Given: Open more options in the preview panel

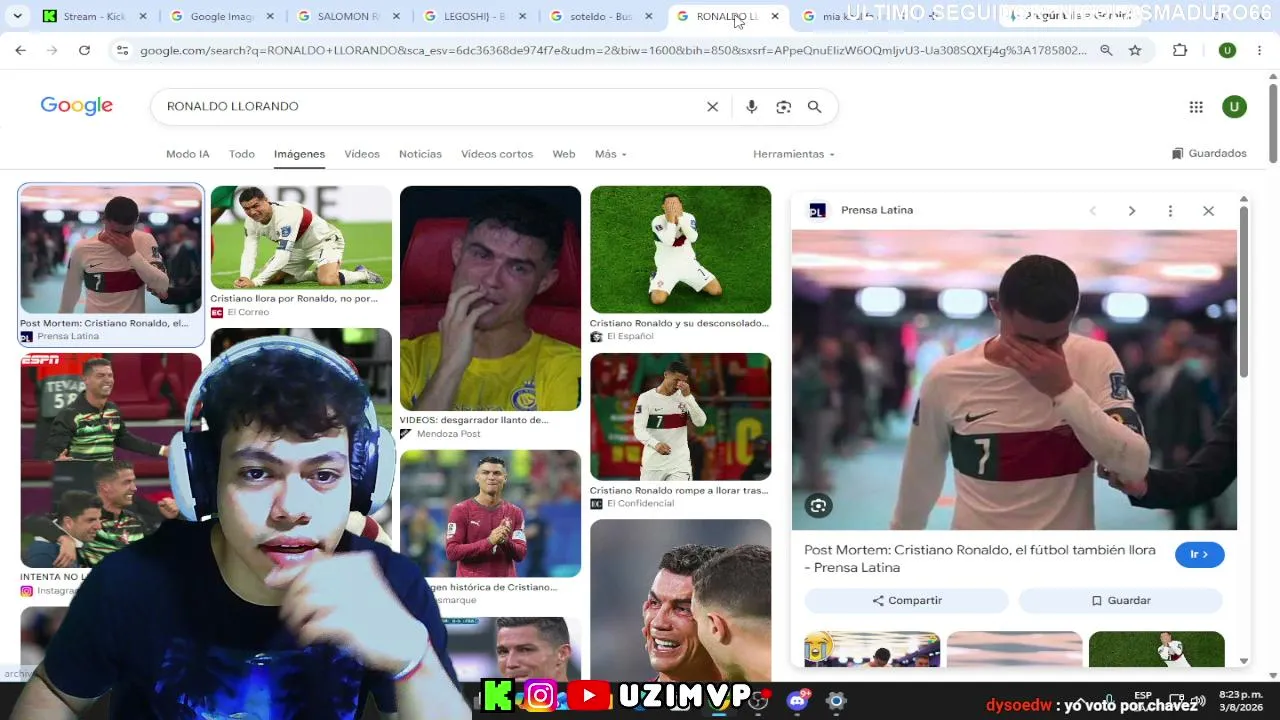Looking at the screenshot, I should point(1170,211).
